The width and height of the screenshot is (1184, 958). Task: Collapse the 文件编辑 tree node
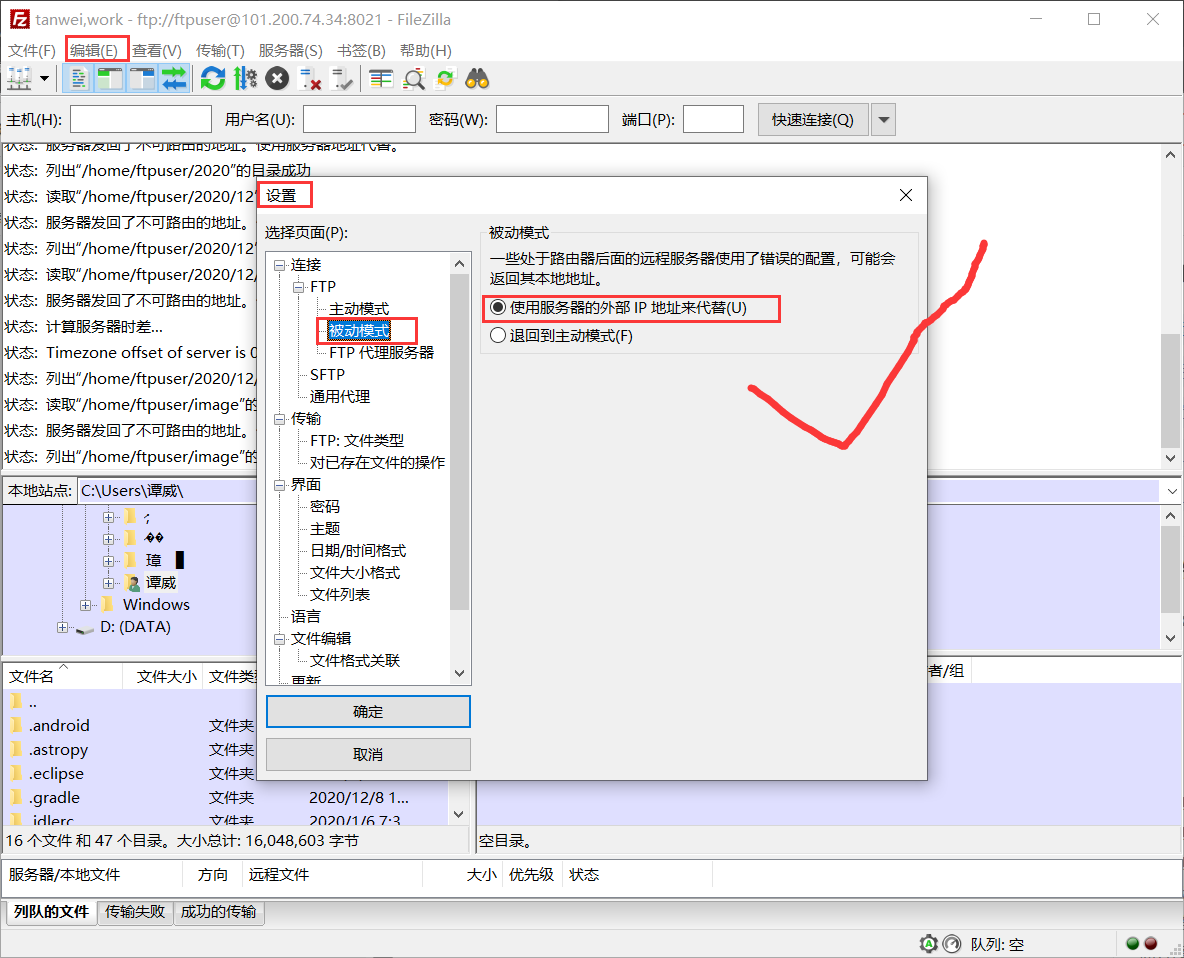pos(279,639)
